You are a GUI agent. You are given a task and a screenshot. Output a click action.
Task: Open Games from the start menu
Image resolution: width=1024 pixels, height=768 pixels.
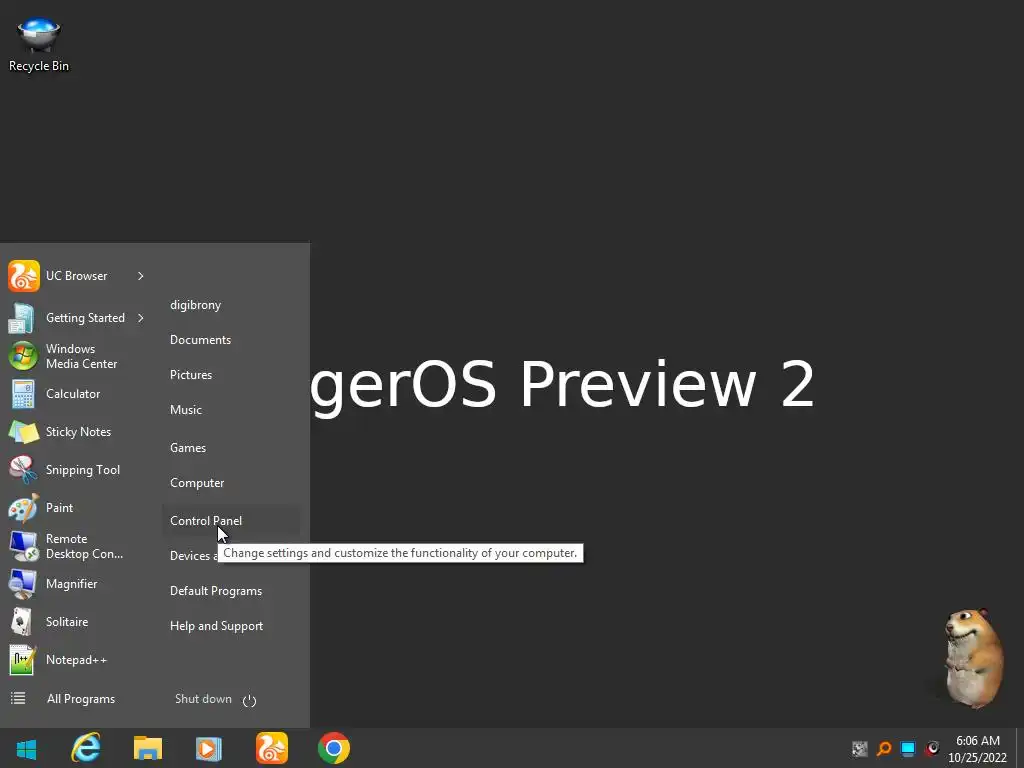click(187, 448)
